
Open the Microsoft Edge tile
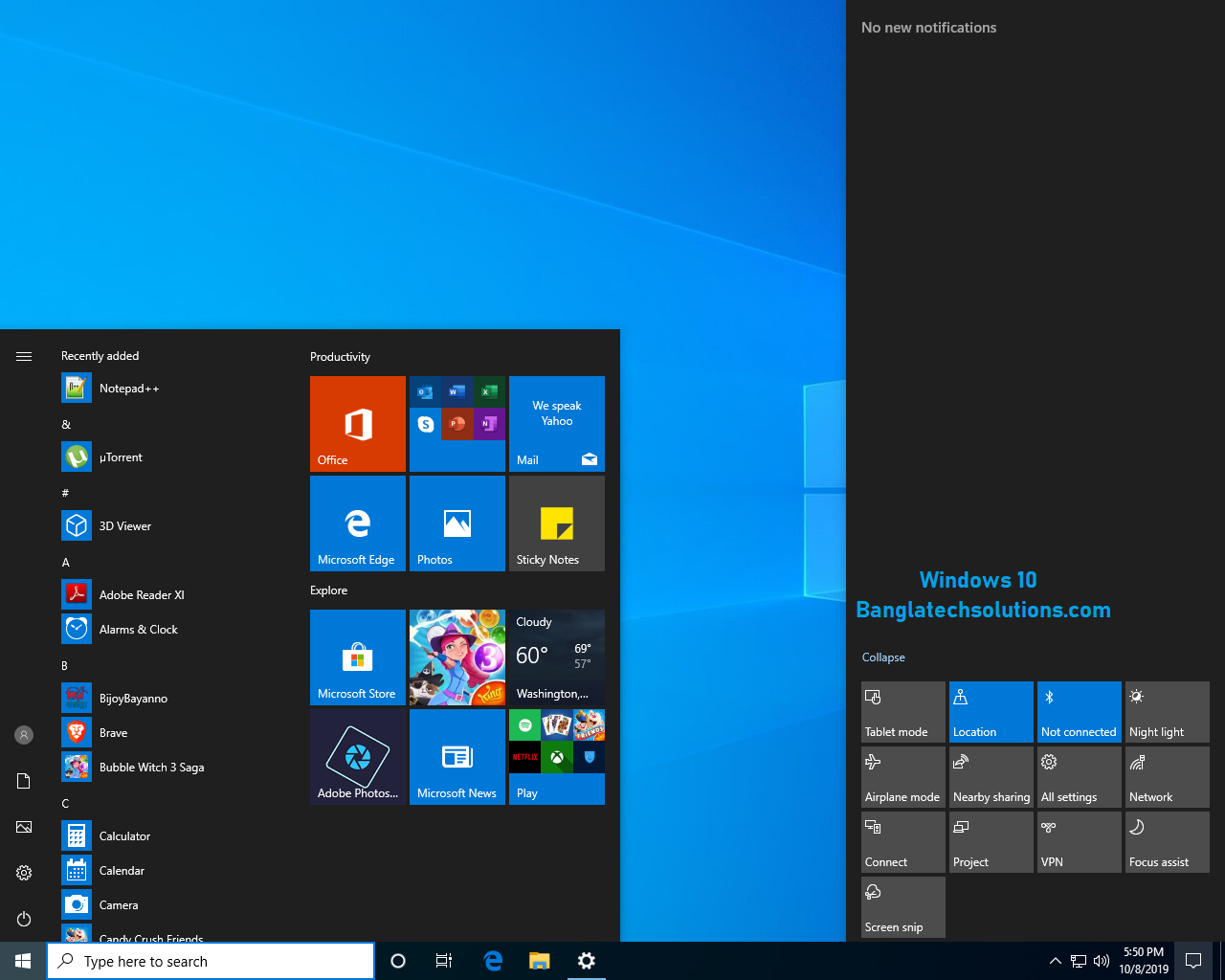358,523
